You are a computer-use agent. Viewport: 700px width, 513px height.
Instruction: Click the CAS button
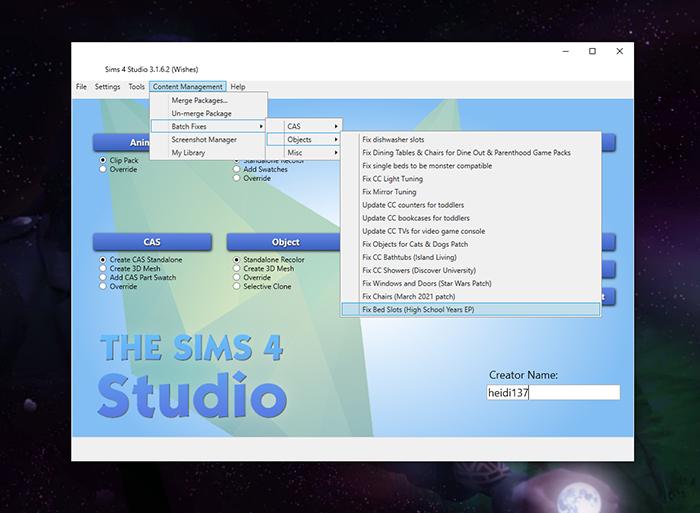[x=152, y=242]
